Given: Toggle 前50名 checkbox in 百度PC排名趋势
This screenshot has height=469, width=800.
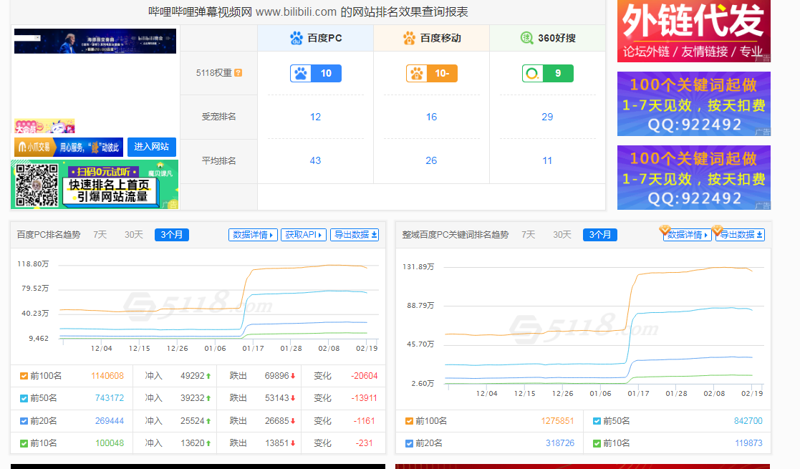Looking at the screenshot, I should pos(23,399).
